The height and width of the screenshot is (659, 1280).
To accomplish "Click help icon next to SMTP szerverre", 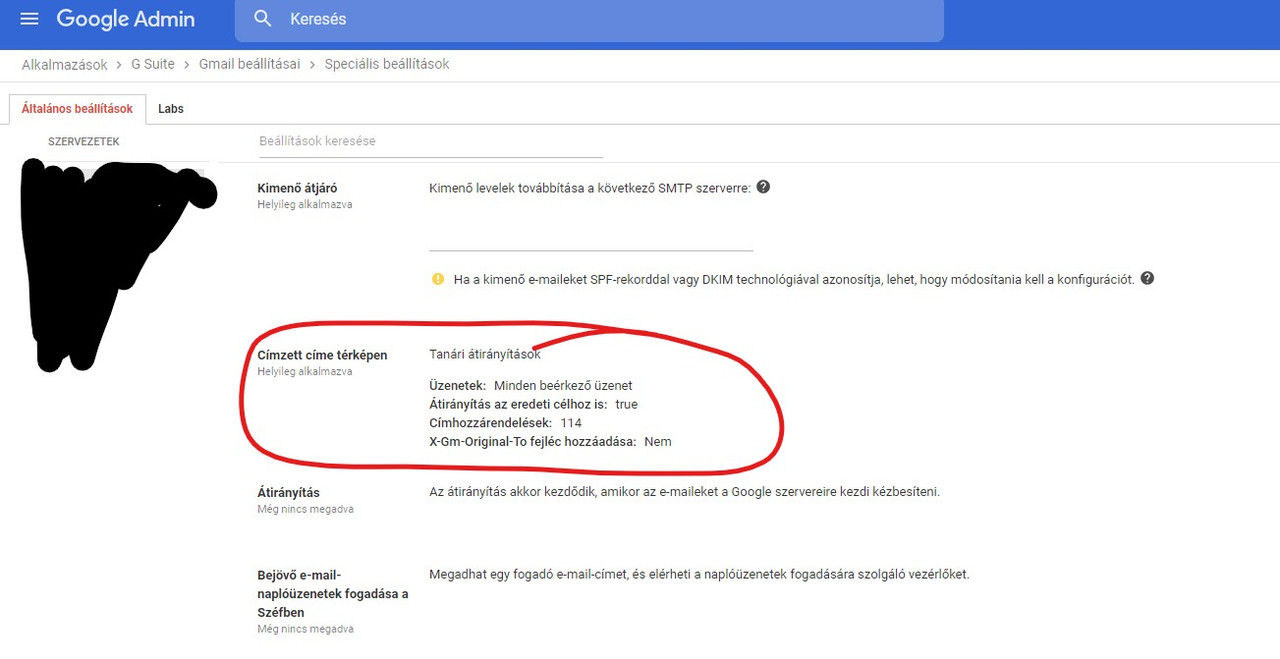I will coord(763,187).
